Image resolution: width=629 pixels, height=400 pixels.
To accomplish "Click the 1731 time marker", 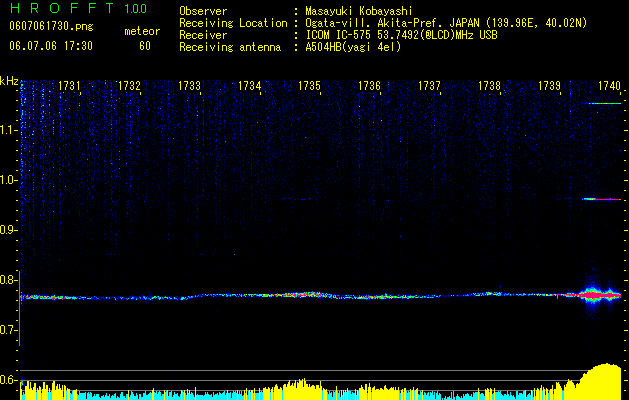I will pos(69,86).
